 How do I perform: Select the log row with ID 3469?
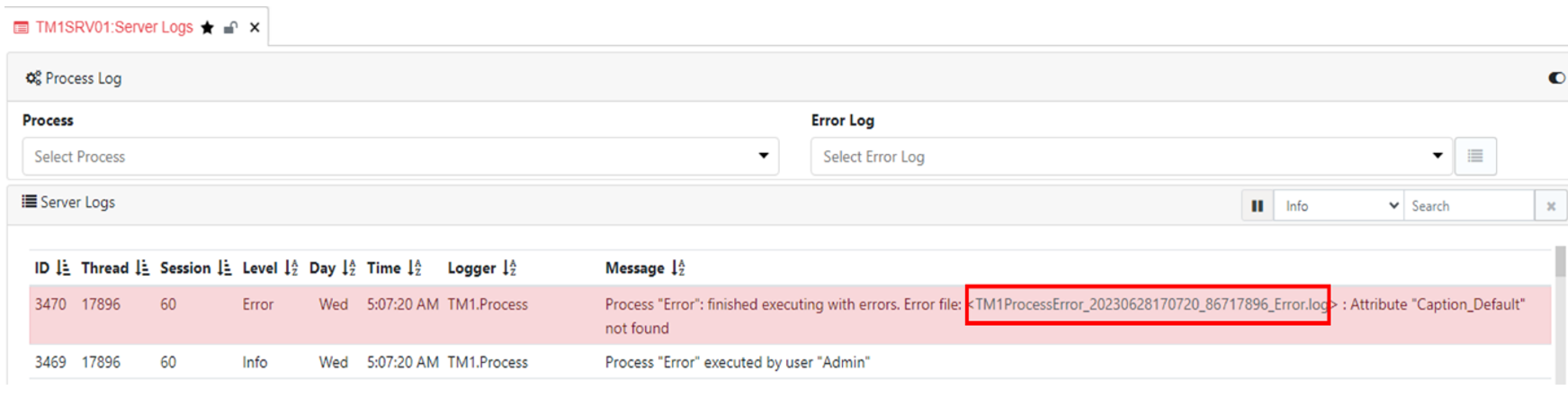click(790, 362)
